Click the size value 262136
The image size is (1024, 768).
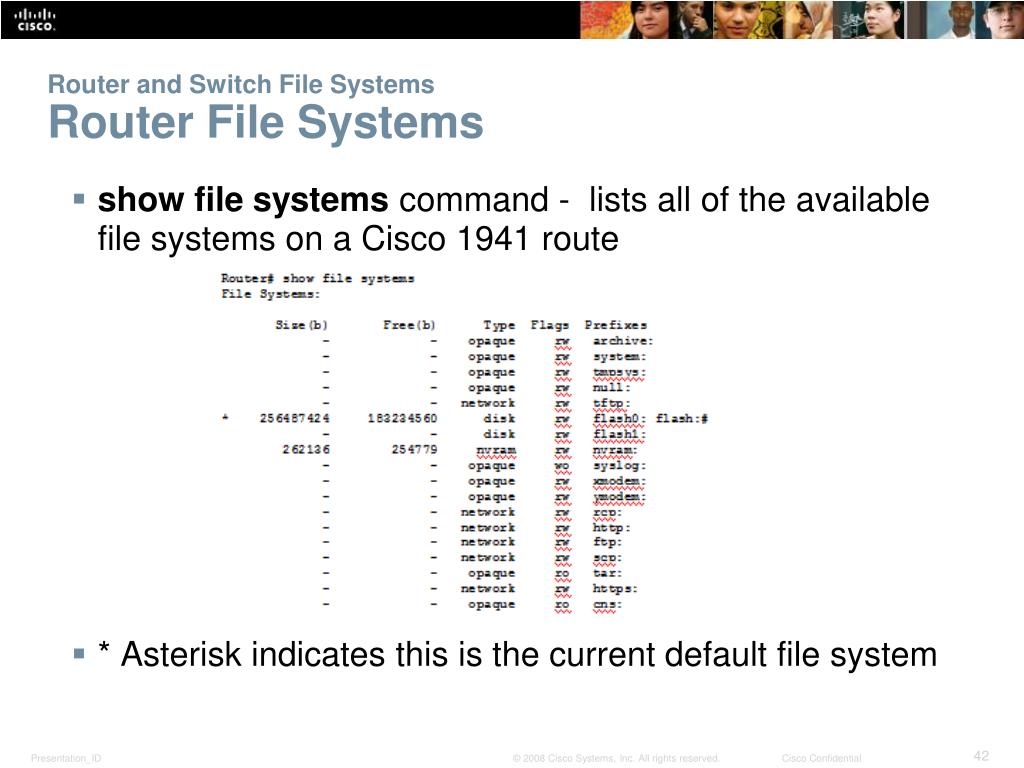coord(306,449)
